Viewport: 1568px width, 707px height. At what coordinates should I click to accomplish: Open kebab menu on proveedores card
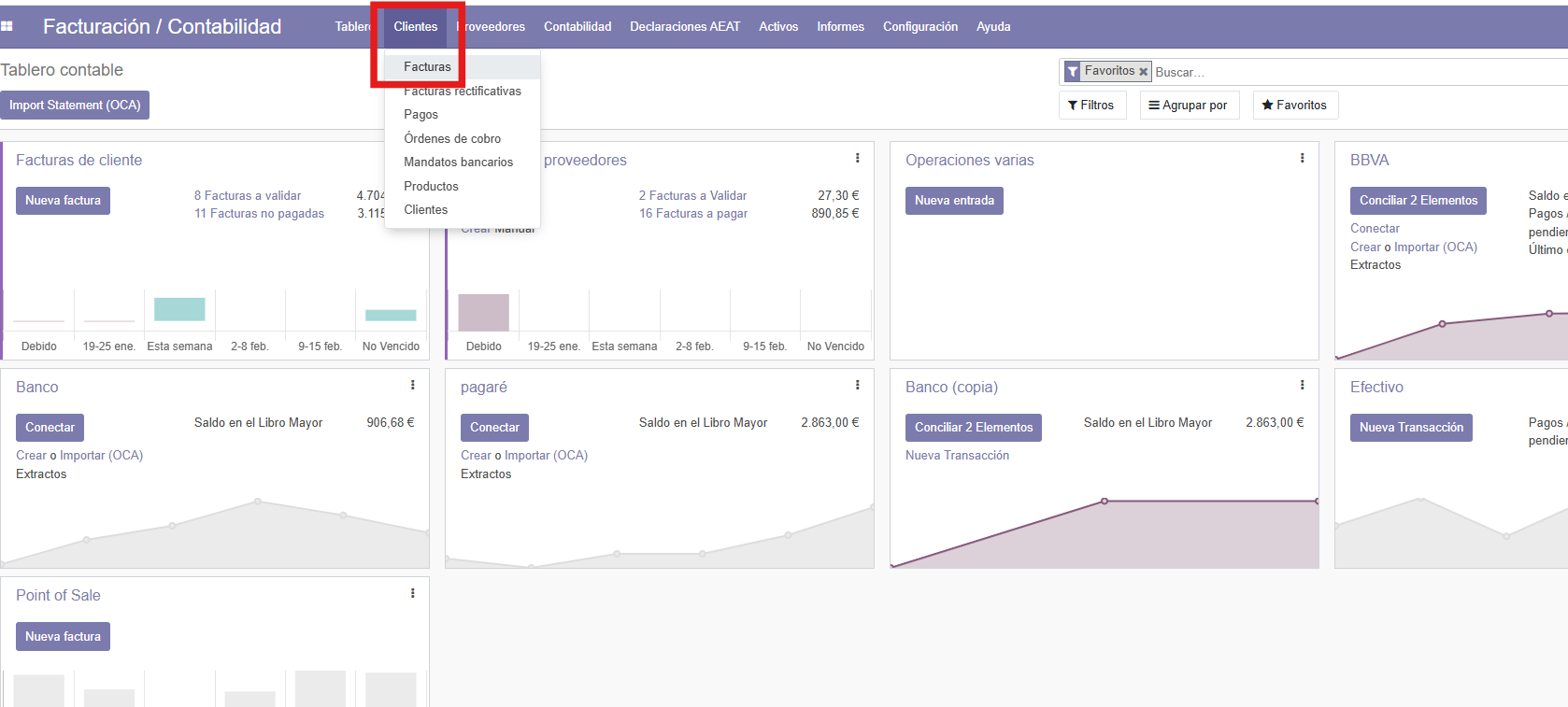tap(857, 159)
